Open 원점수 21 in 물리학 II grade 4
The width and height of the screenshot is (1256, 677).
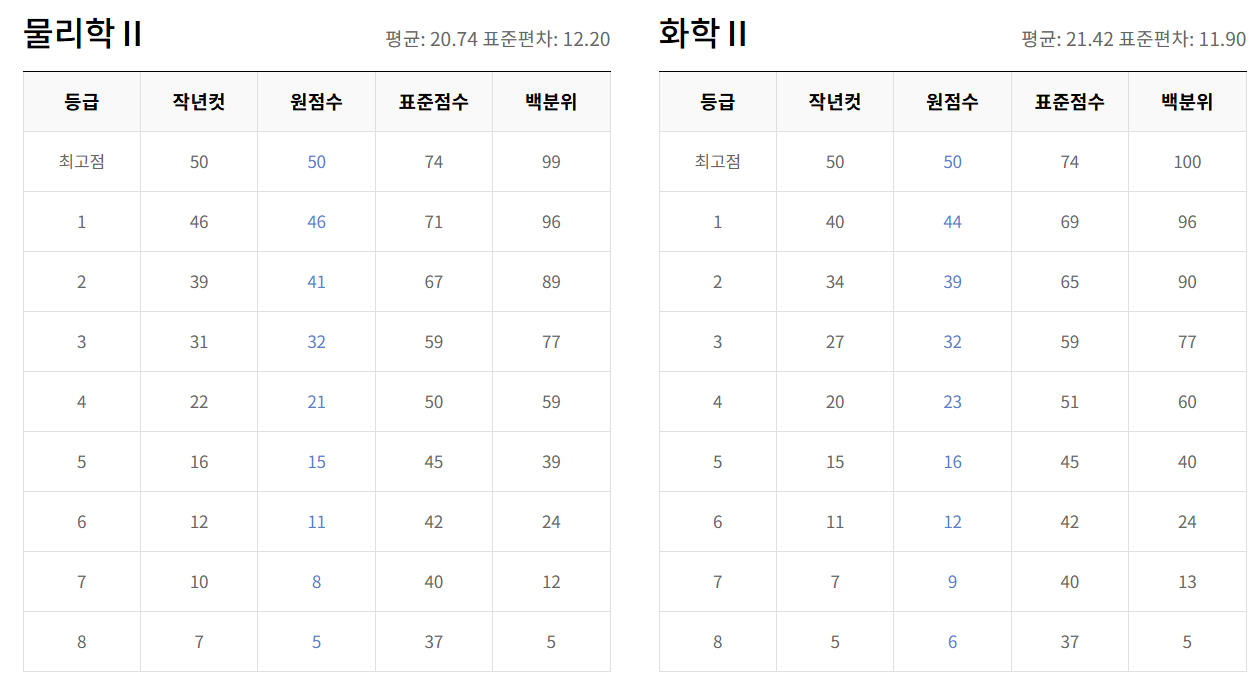[316, 402]
